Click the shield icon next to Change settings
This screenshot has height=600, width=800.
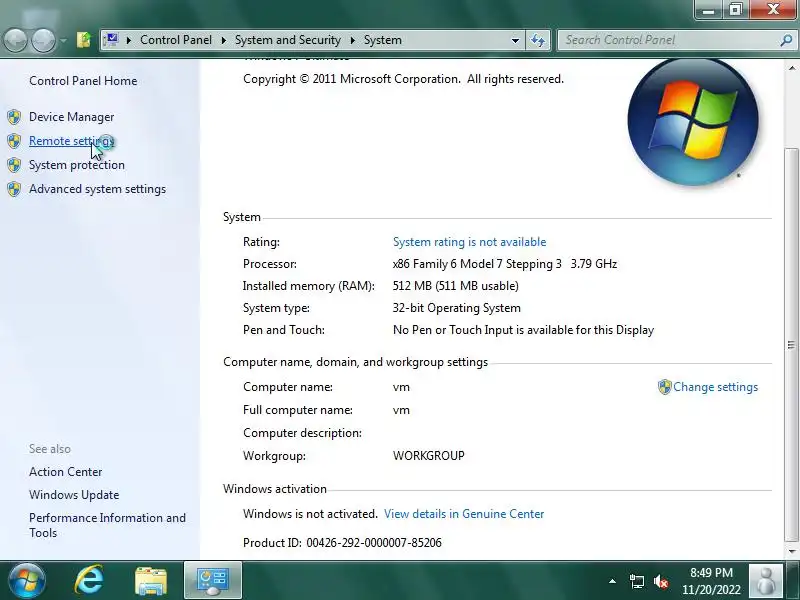(x=664, y=387)
